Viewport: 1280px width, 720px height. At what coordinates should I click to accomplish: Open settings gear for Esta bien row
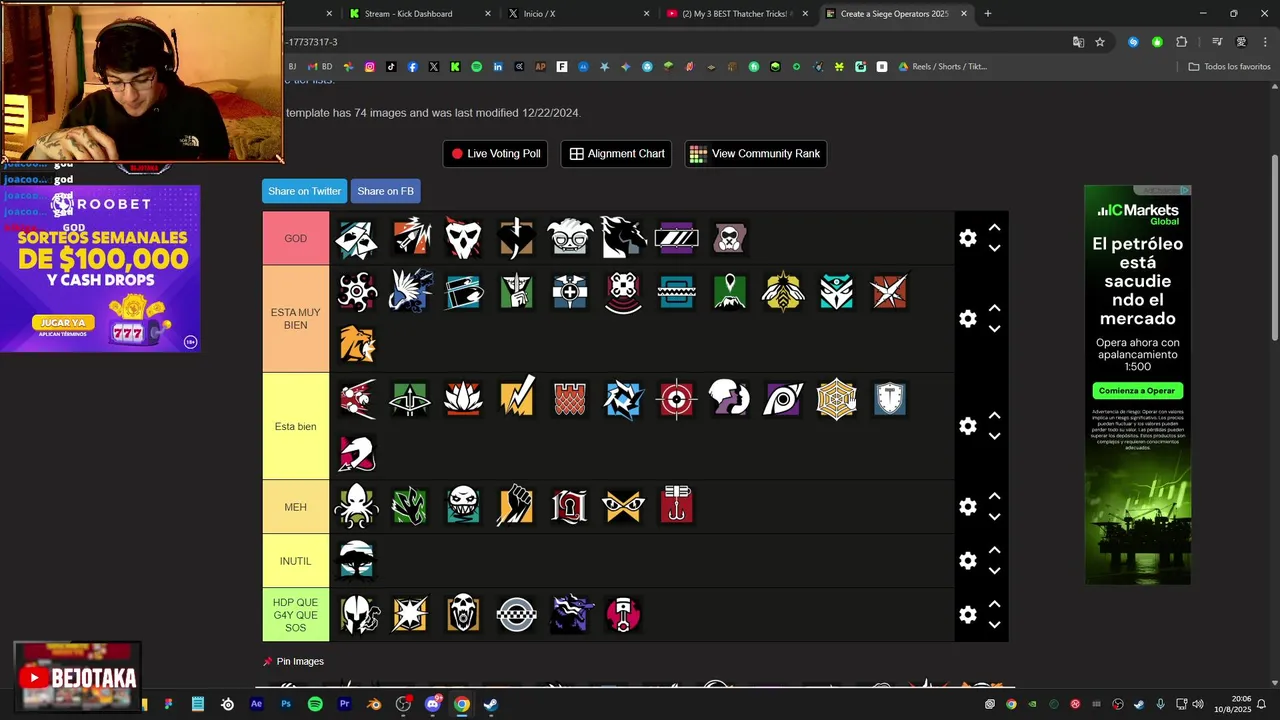coord(967,426)
